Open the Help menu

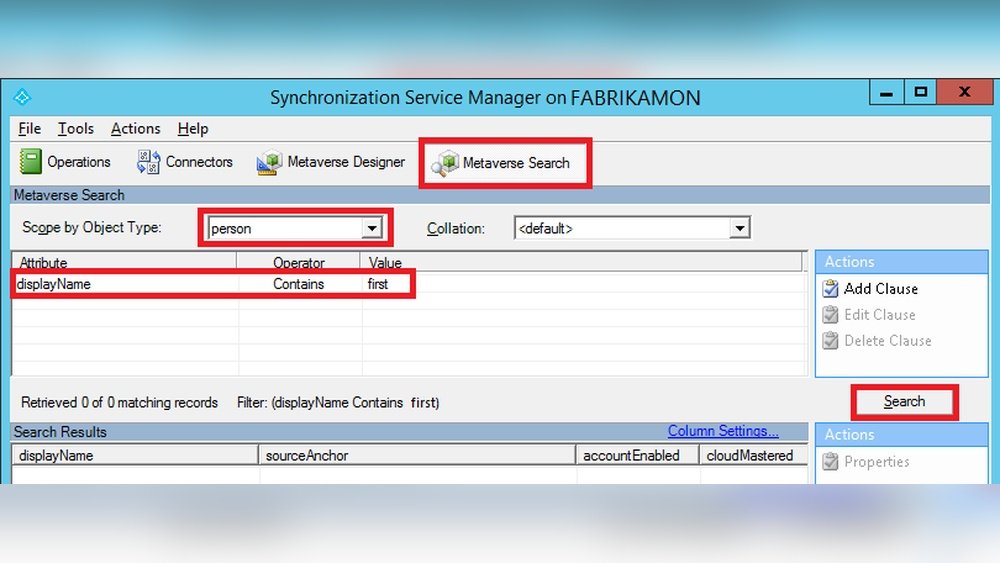pos(193,129)
